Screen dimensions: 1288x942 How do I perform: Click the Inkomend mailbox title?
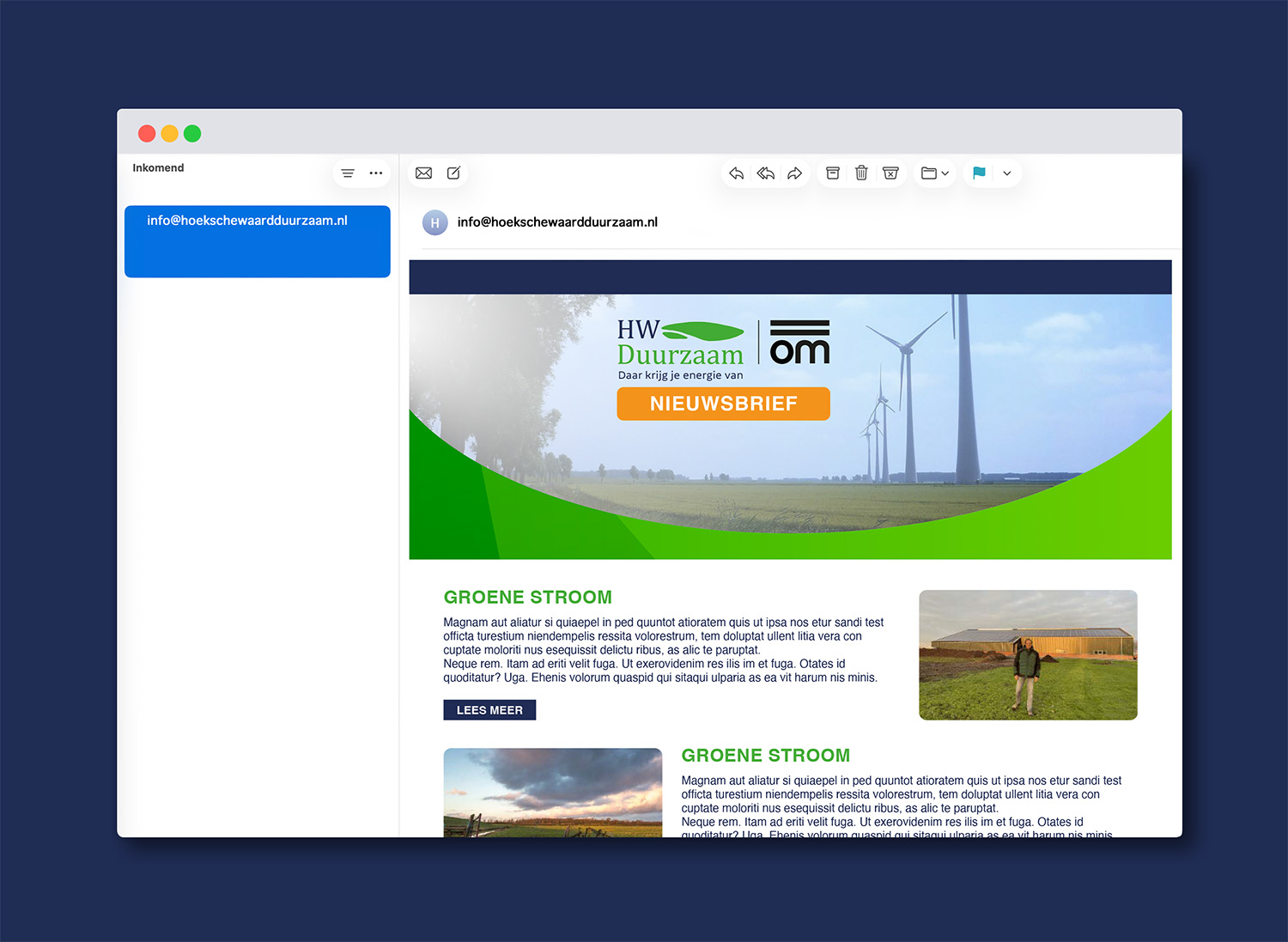coord(158,168)
